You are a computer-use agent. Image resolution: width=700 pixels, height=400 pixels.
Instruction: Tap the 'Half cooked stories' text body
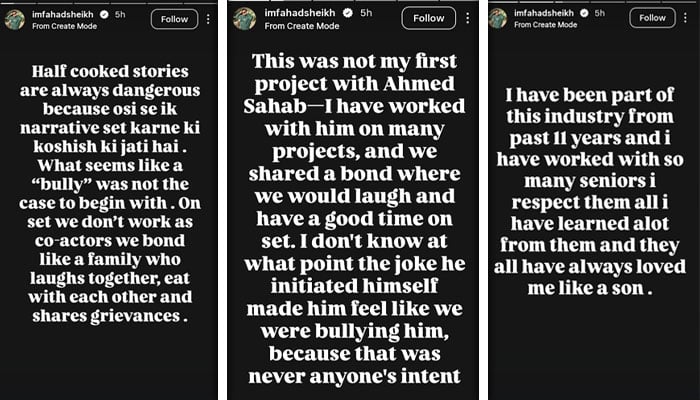click(110, 193)
